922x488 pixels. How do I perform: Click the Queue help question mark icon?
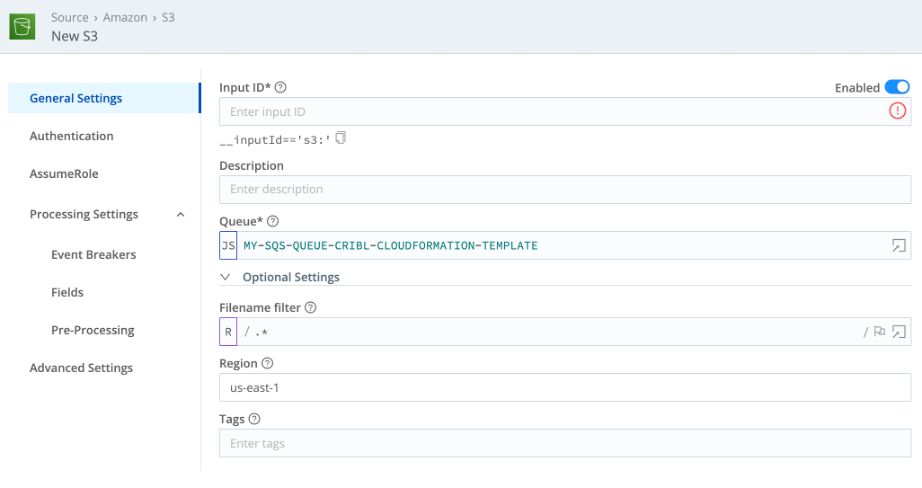coord(273,221)
